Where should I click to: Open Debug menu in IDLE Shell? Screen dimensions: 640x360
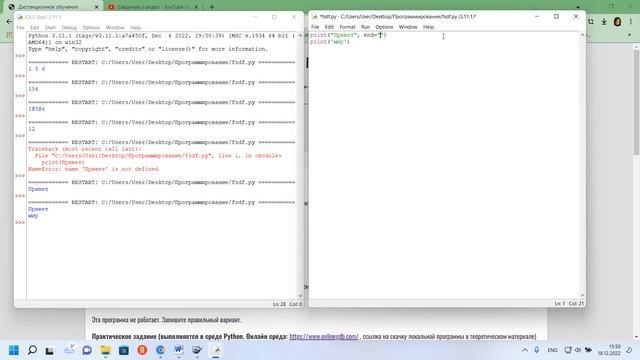point(69,27)
